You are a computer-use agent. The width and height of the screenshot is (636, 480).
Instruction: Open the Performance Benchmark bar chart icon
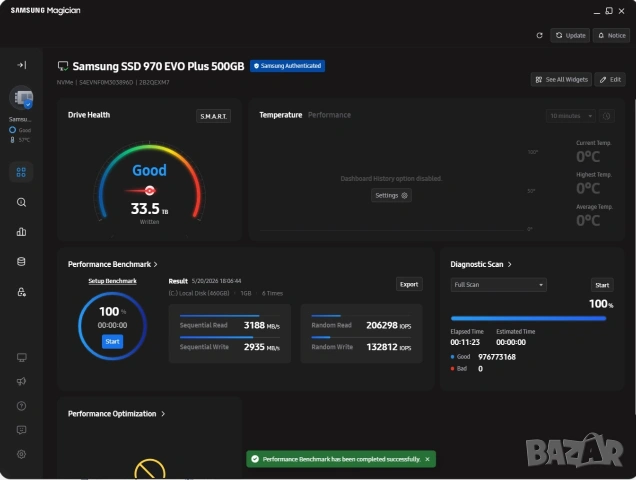21,232
